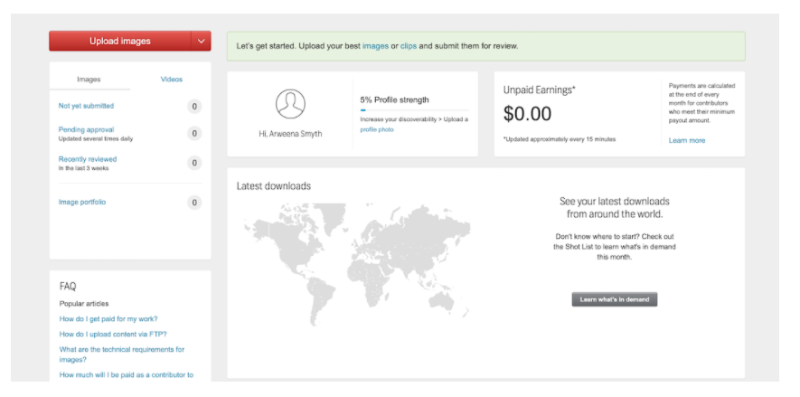
Task: Click the Learn what's in demand button
Action: click(614, 300)
